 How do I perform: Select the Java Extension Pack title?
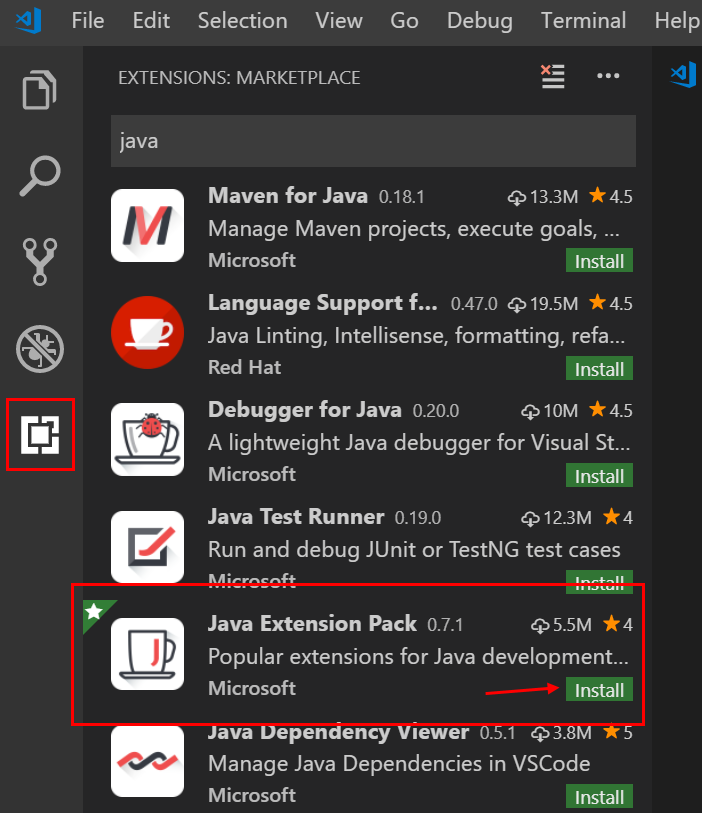(312, 624)
